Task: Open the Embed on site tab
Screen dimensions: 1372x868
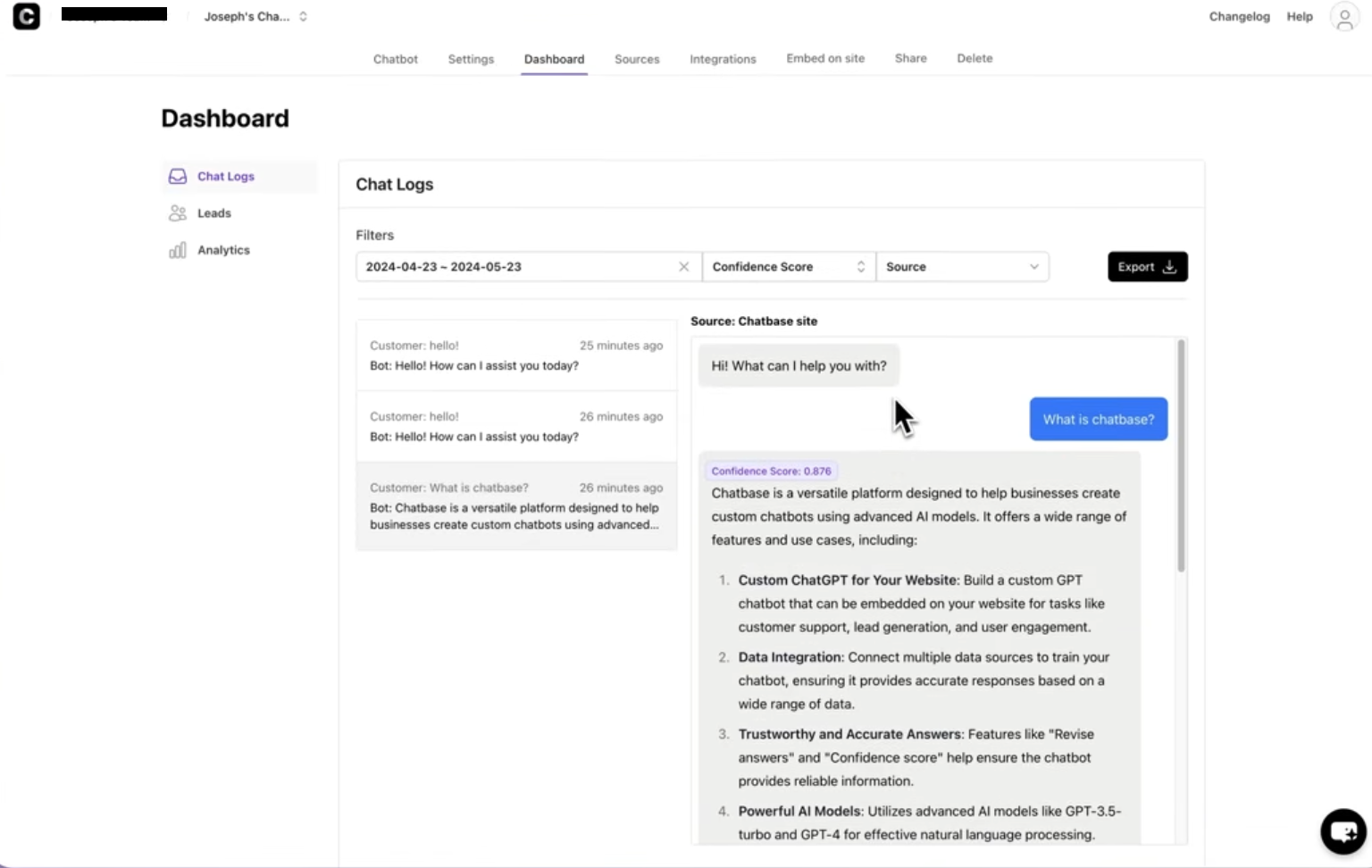Action: [x=825, y=58]
